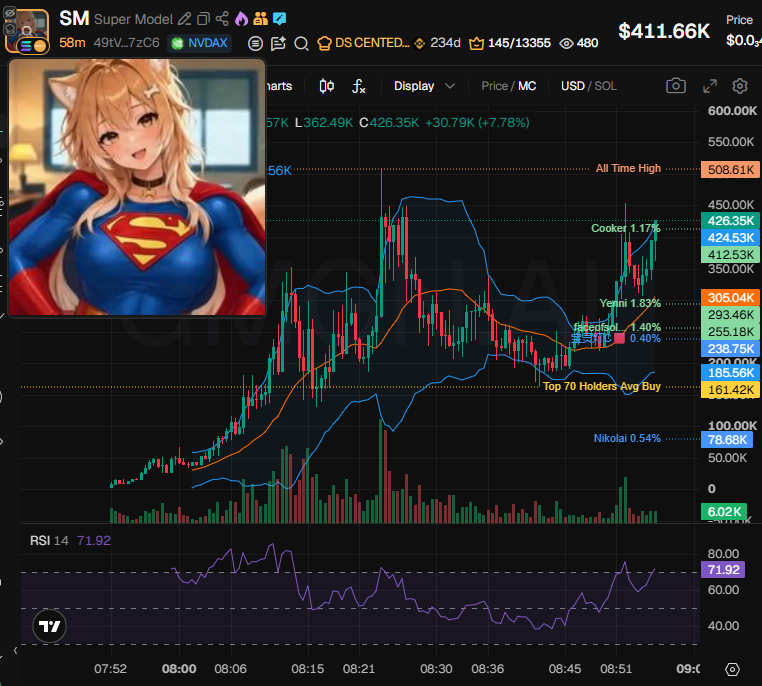Click the small token avatar thumbnail
This screenshot has height=686, width=762.
(27, 30)
